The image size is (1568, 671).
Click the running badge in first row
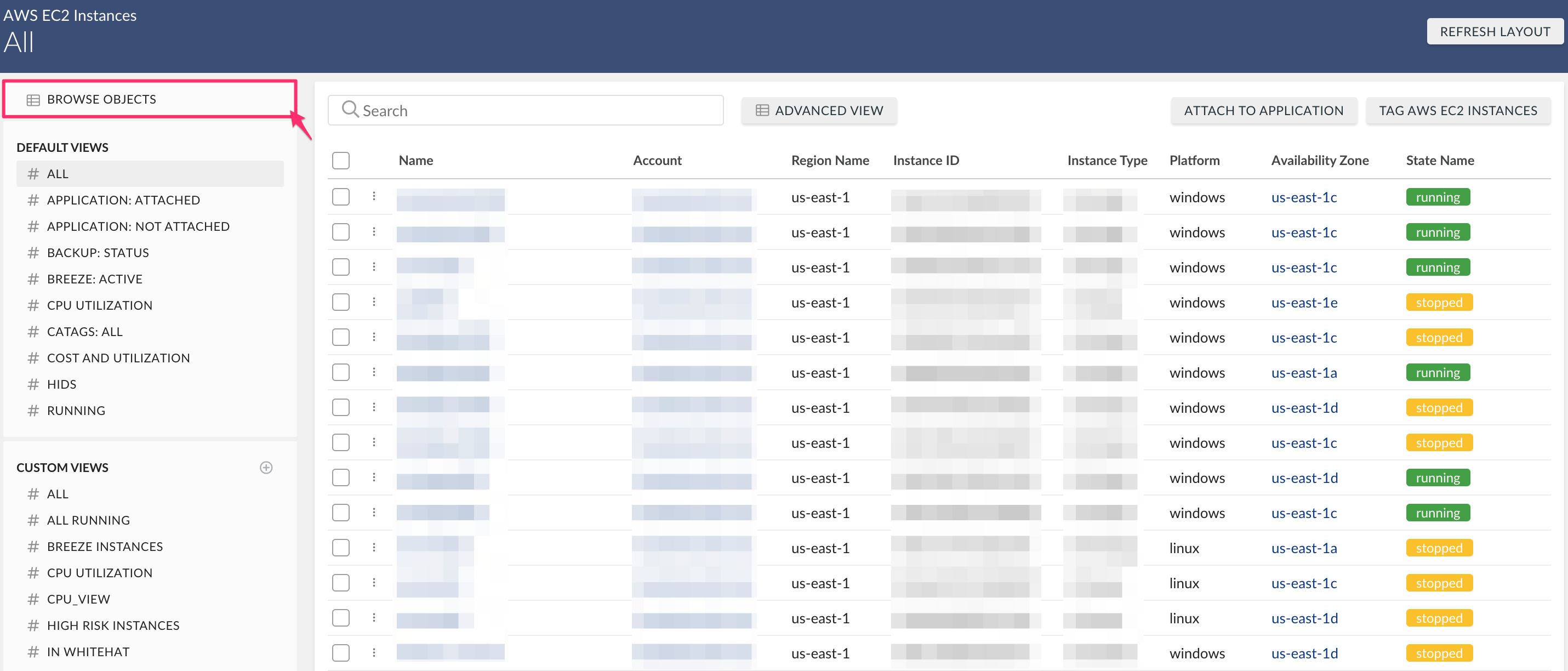pos(1438,197)
